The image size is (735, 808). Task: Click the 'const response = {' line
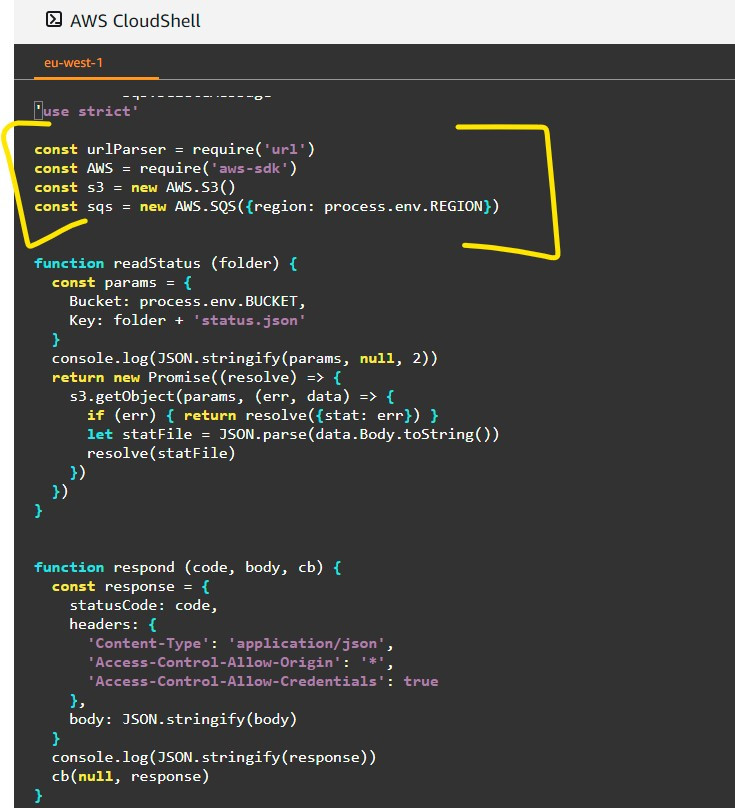point(130,586)
